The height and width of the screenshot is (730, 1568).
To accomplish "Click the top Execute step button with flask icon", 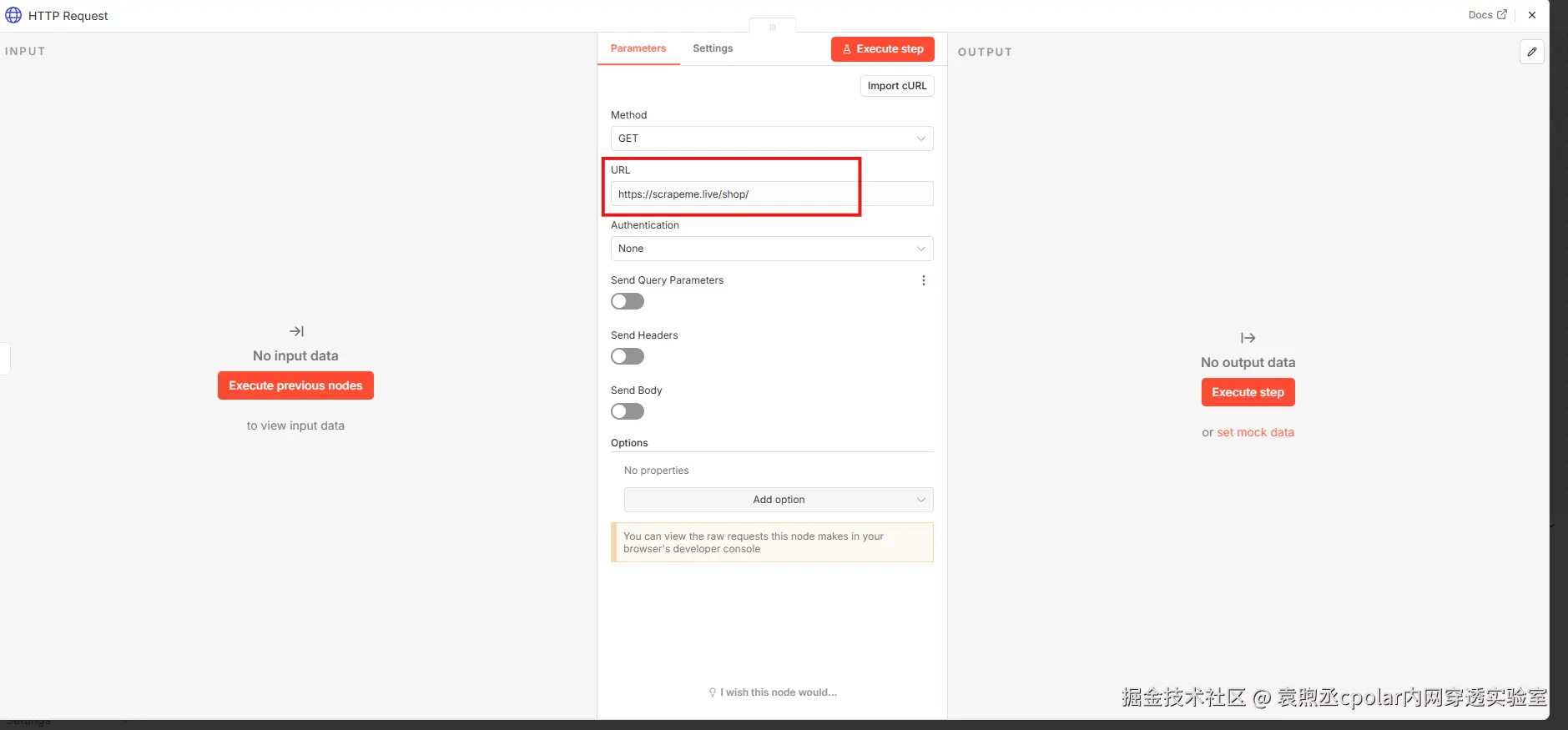I will [883, 49].
